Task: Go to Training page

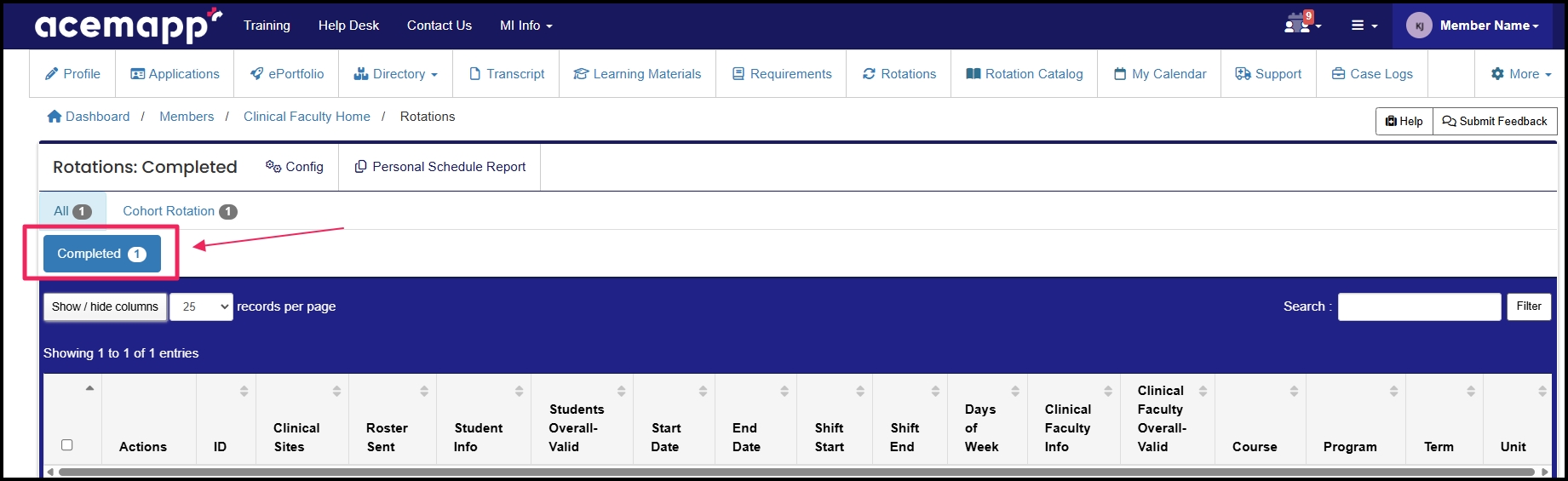Action: [267, 26]
